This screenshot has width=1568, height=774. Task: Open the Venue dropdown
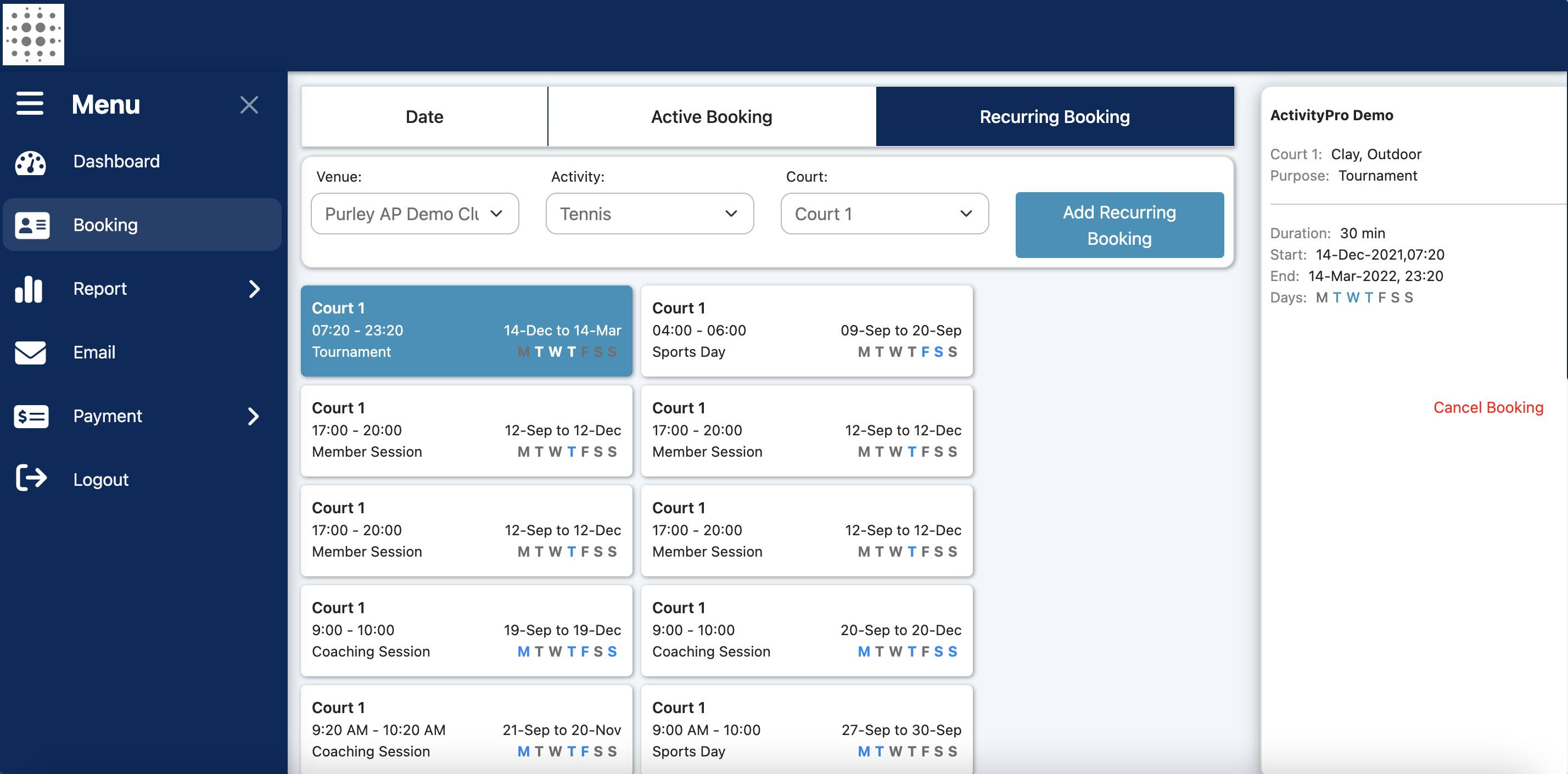point(415,214)
